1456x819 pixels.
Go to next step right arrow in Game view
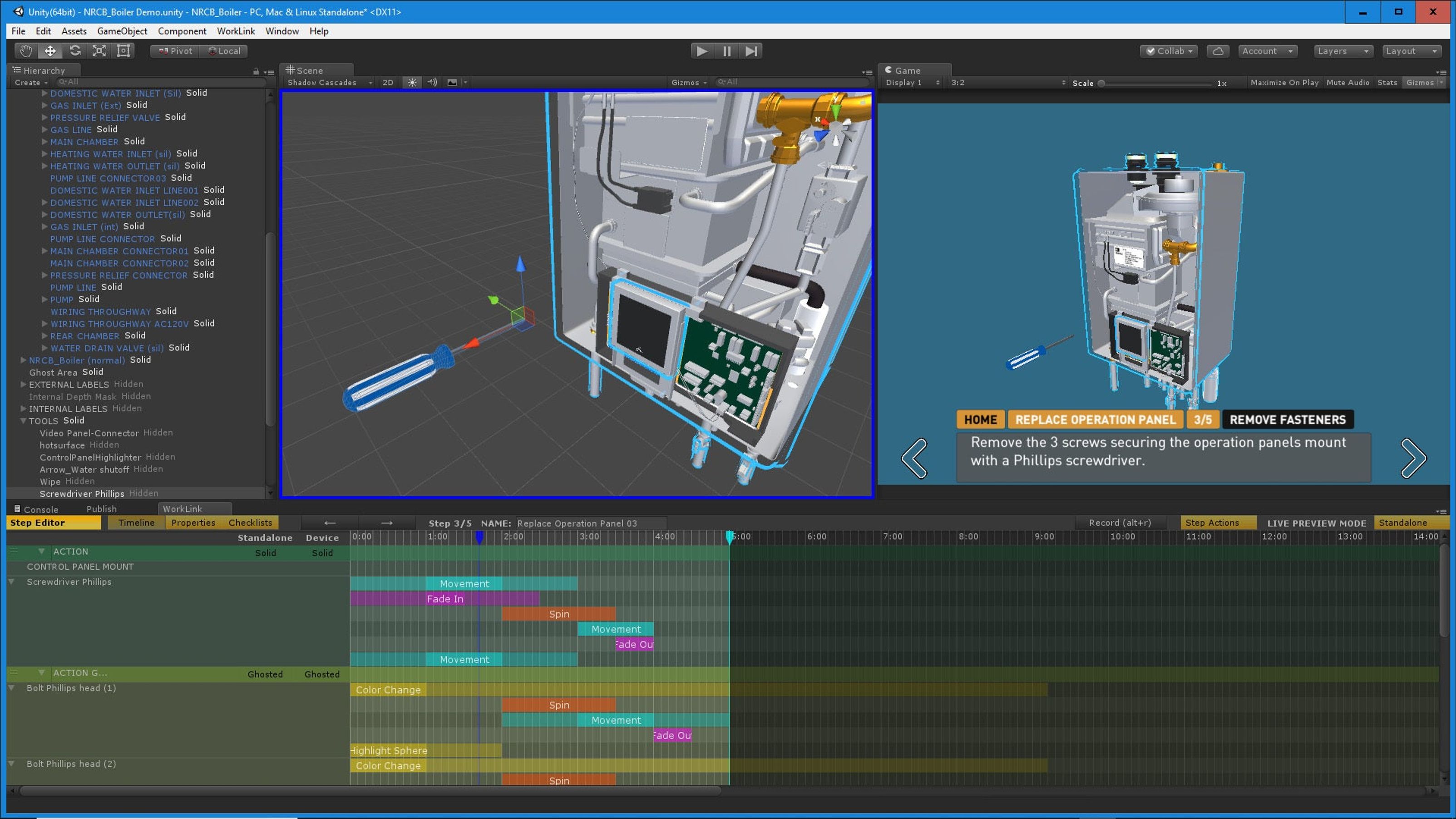pos(1413,458)
